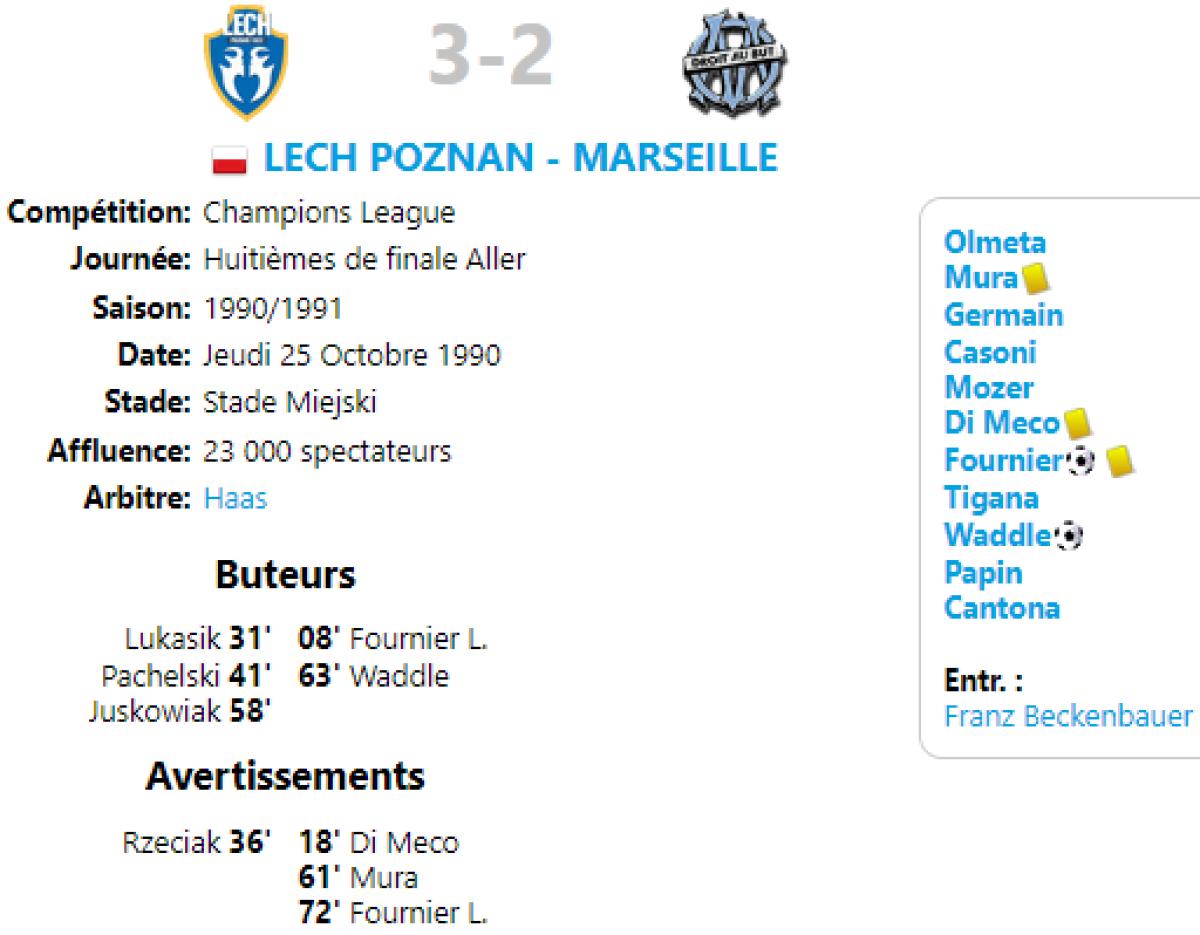Open Tigana's player profile
The width and height of the screenshot is (1200, 935).
(991, 498)
